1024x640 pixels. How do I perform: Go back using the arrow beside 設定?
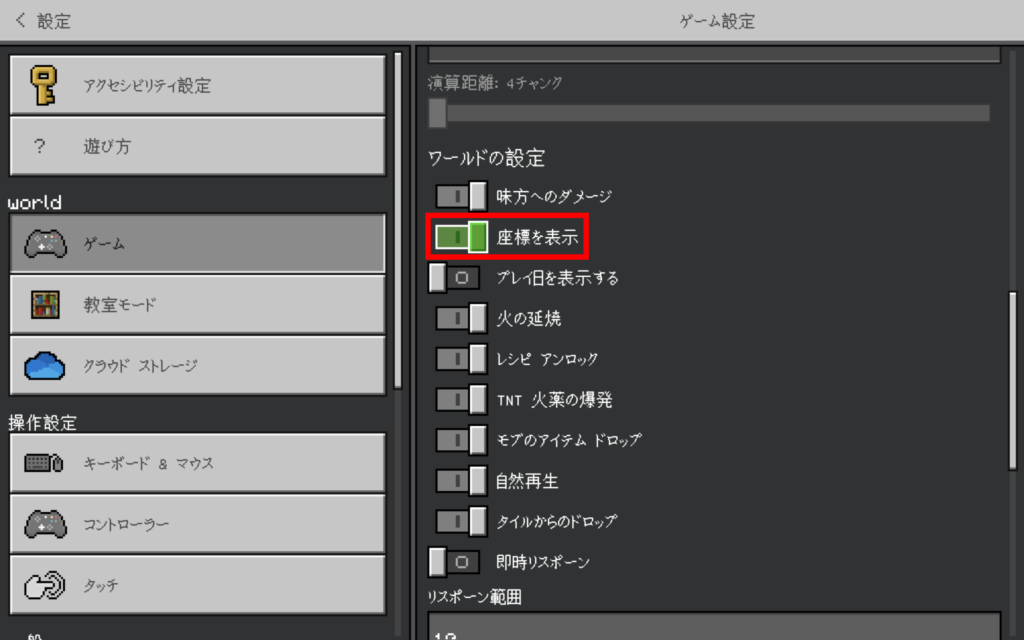coord(21,20)
